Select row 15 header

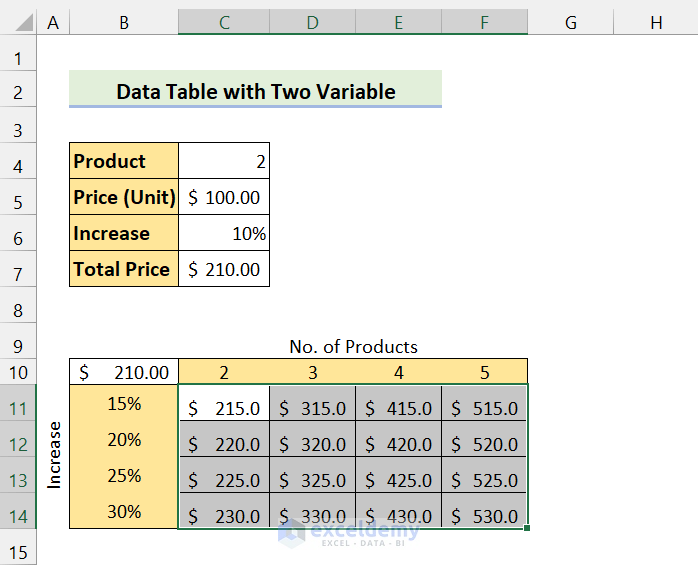pos(18,552)
